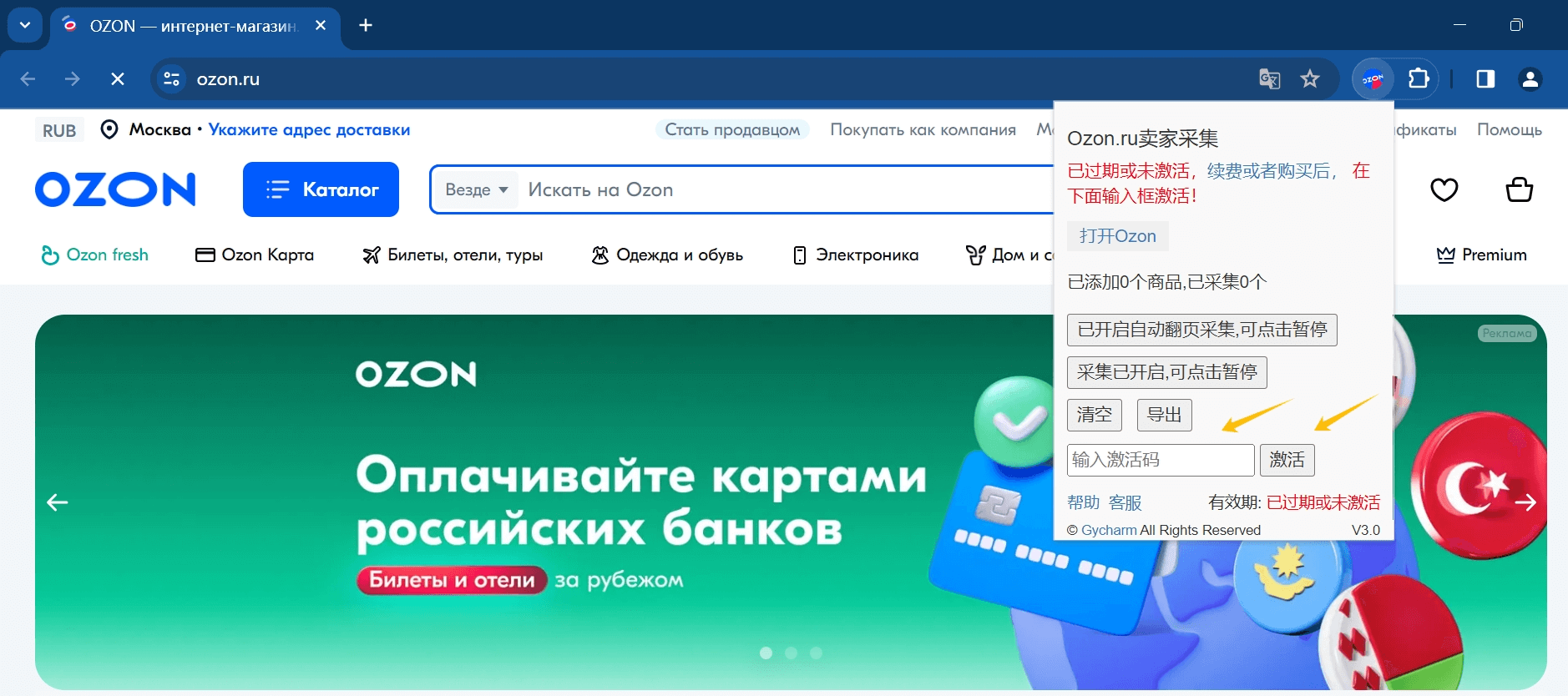Open a new browser tab

[x=366, y=25]
